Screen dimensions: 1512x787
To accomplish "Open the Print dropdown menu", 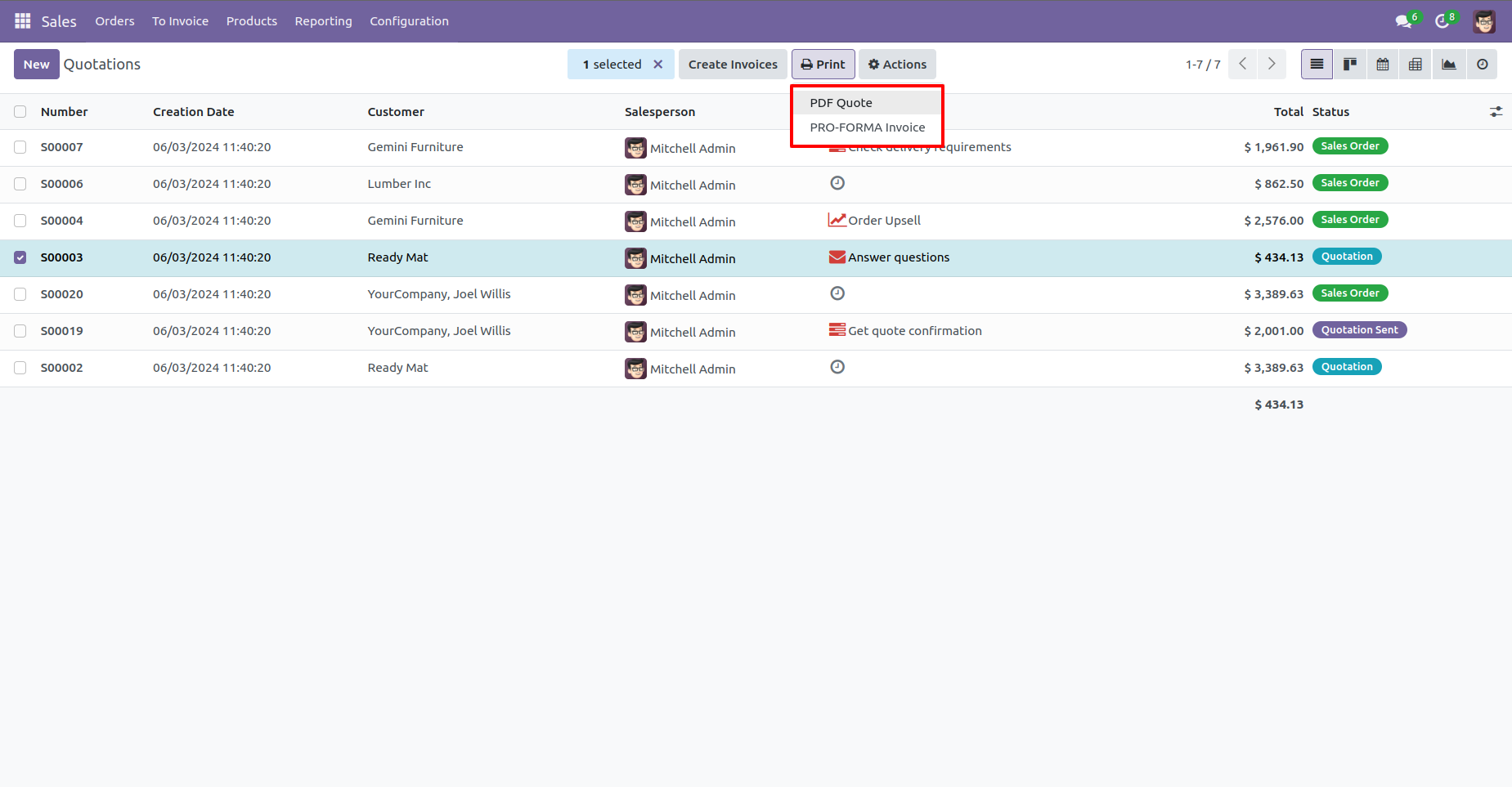I will (x=823, y=64).
